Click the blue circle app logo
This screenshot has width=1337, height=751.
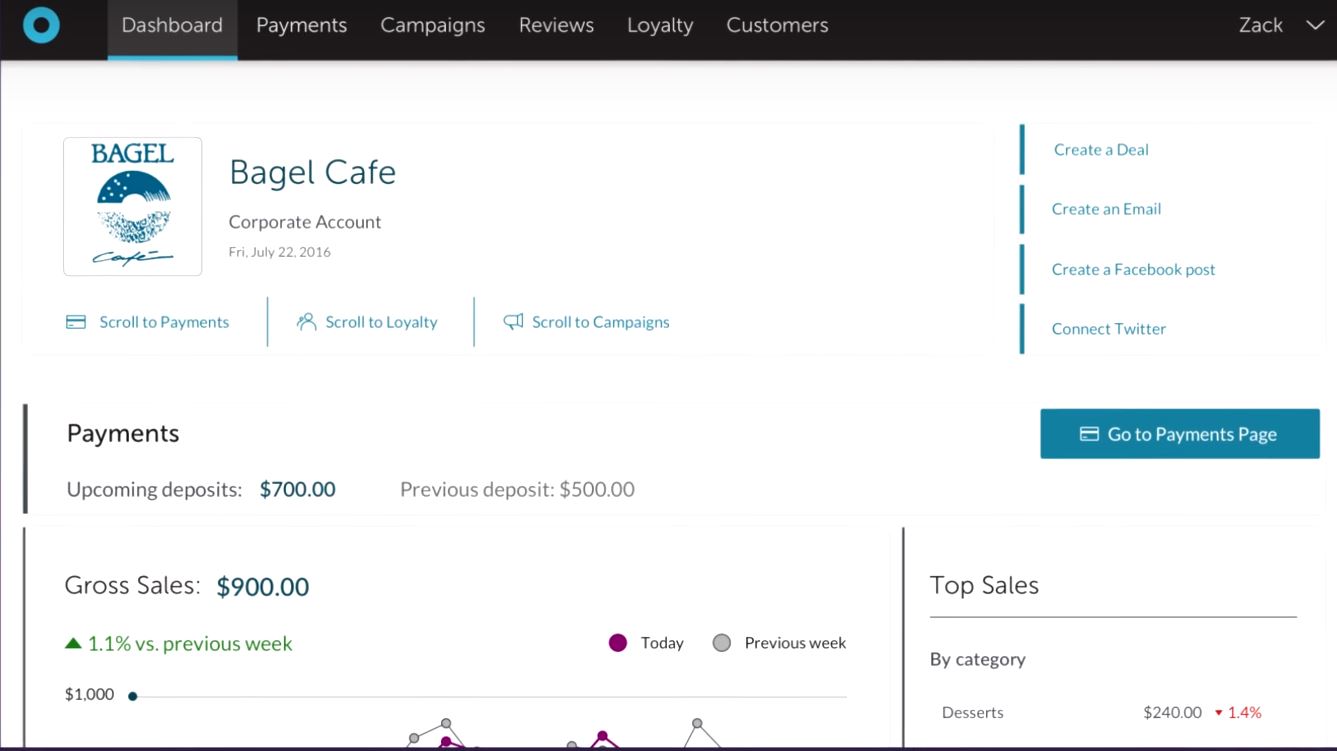tap(41, 26)
